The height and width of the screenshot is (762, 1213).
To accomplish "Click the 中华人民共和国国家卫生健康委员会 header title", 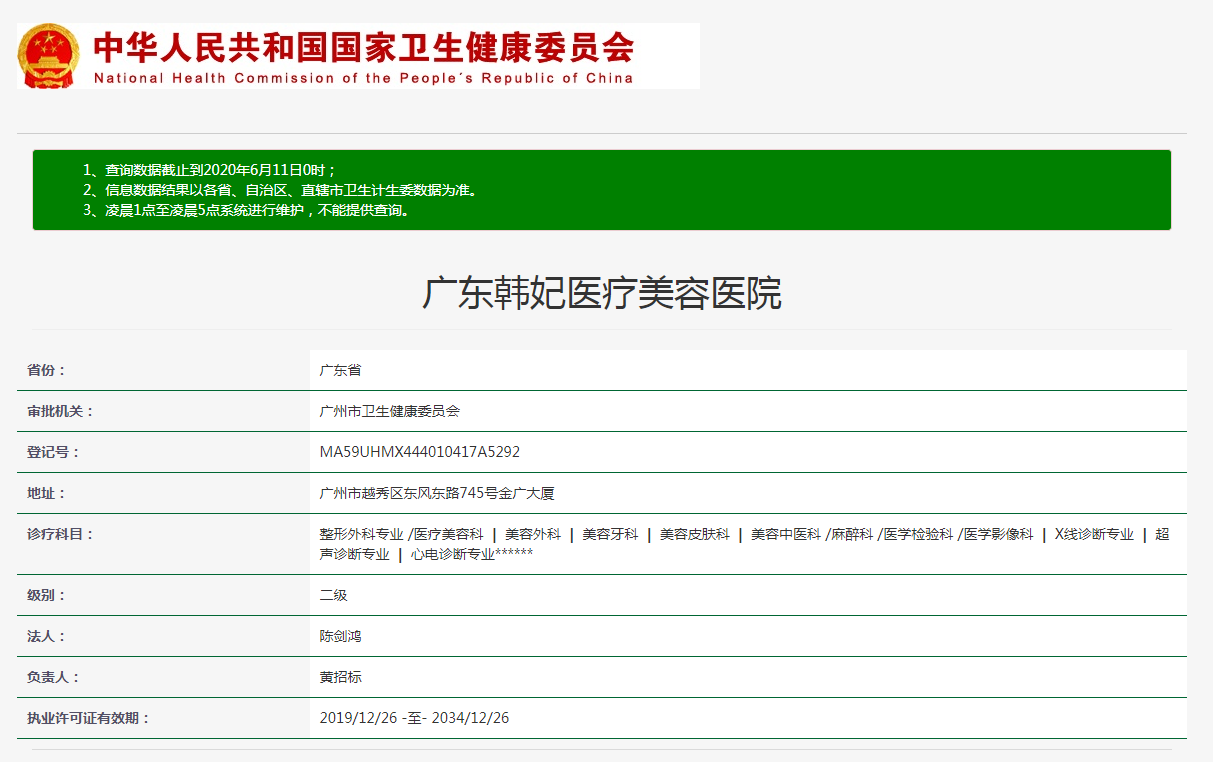I will (x=363, y=47).
